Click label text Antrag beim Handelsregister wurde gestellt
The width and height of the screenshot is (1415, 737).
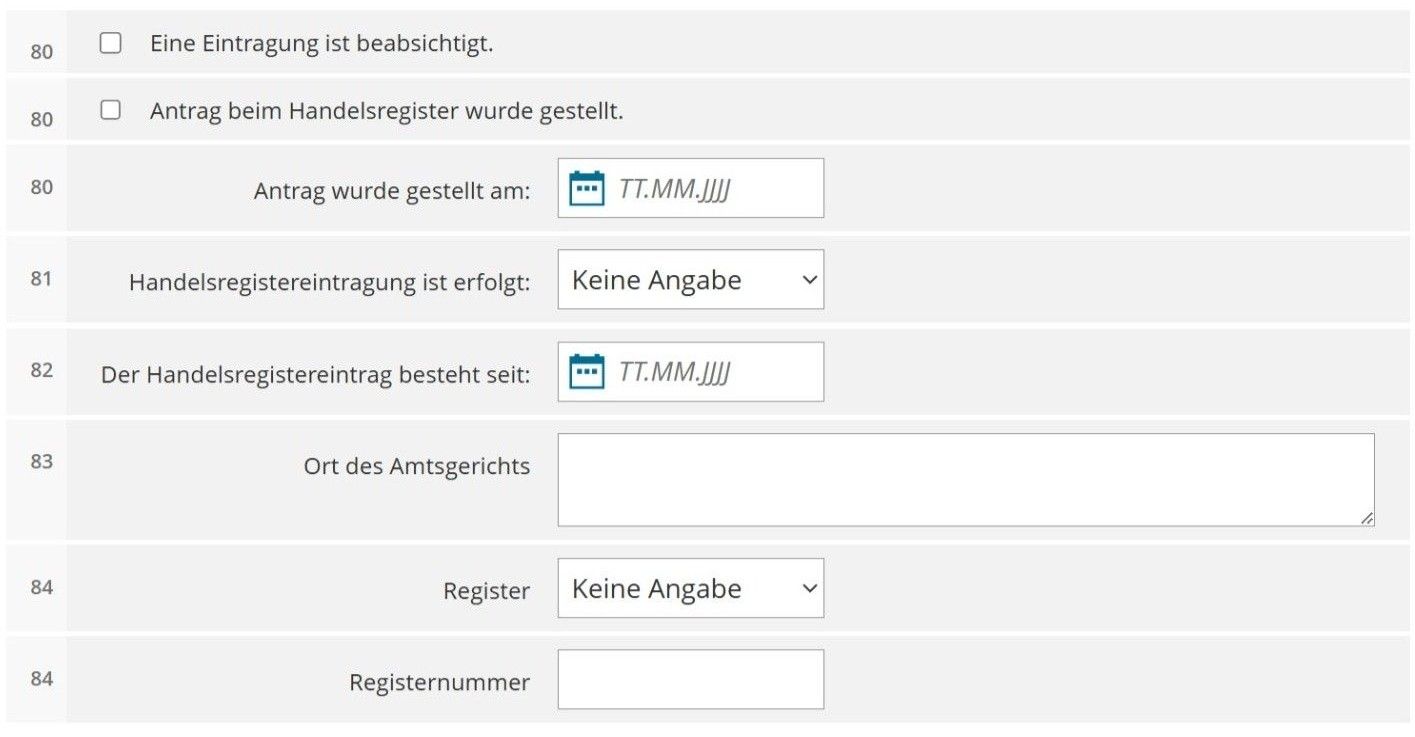[x=387, y=111]
